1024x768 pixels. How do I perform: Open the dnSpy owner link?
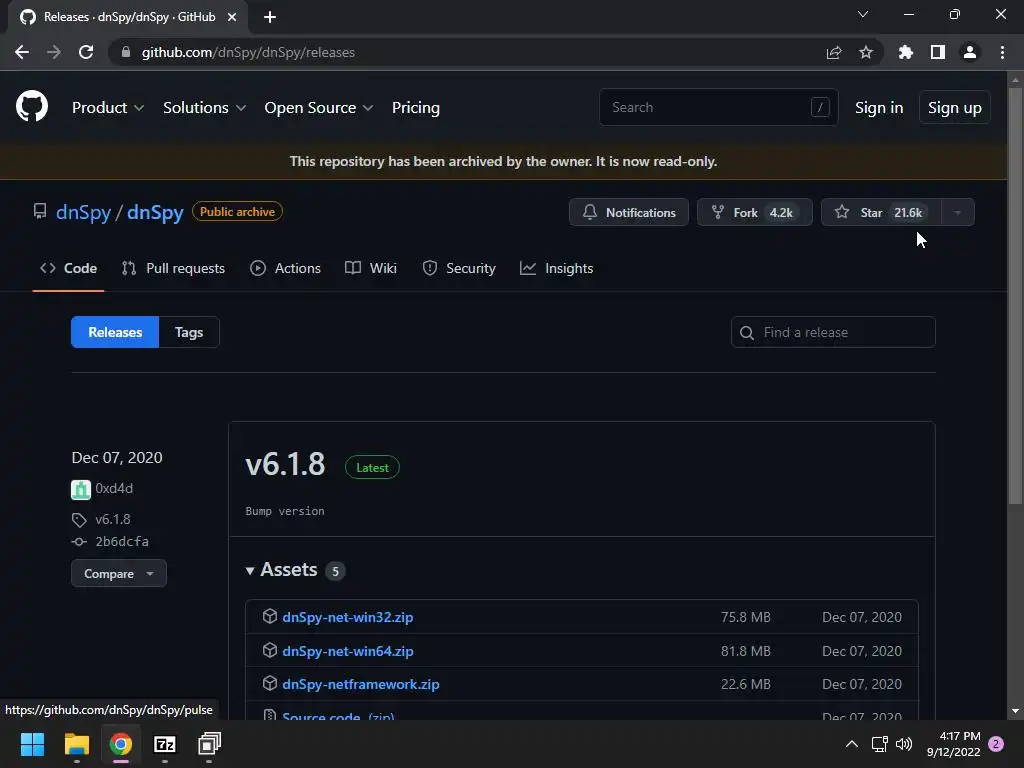click(84, 212)
